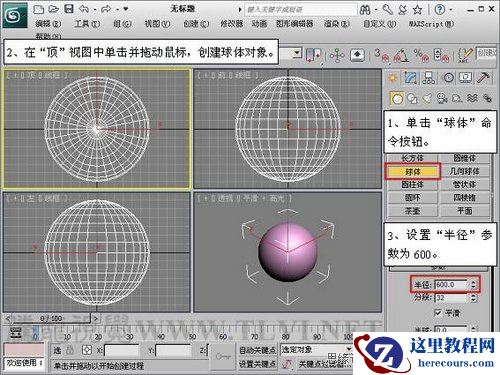Viewport: 500px width, 375px height.
Task: Undo last action arrow icon
Action: 84,9
